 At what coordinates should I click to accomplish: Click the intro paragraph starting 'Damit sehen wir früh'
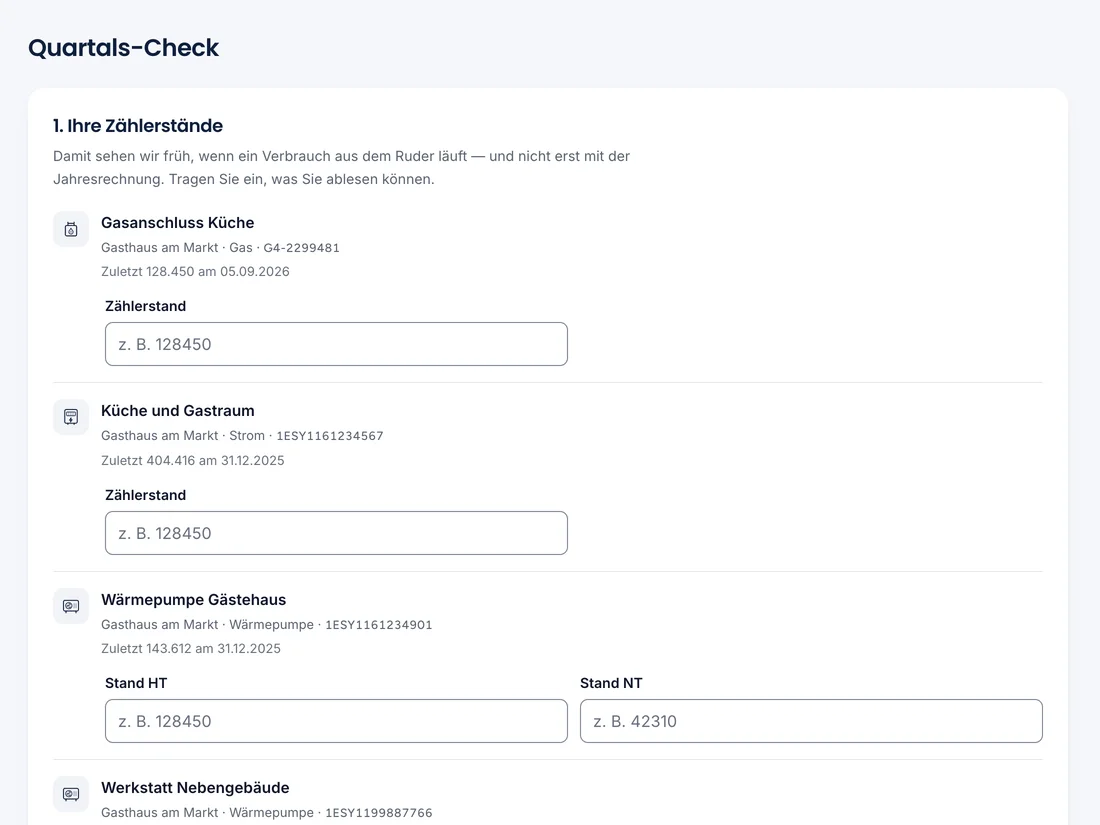(342, 168)
